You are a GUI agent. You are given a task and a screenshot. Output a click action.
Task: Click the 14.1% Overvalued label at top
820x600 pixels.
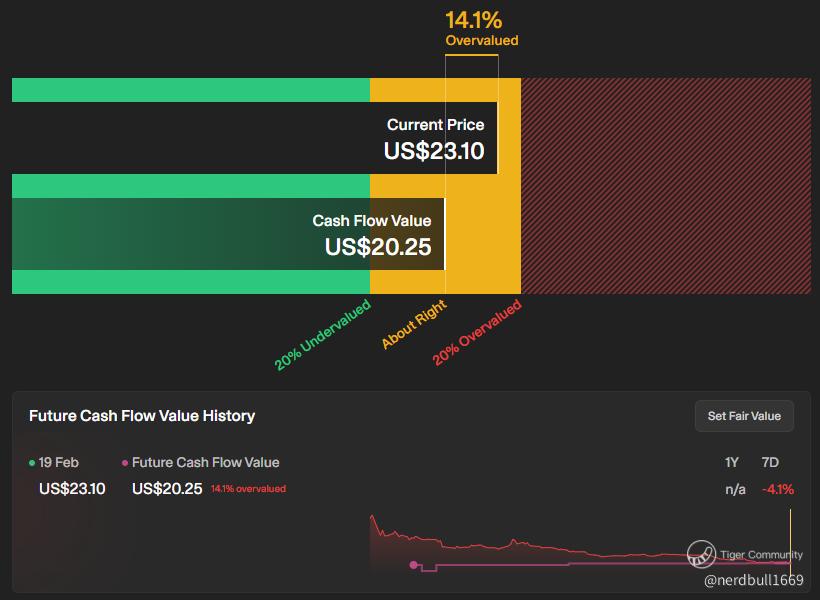tap(482, 28)
